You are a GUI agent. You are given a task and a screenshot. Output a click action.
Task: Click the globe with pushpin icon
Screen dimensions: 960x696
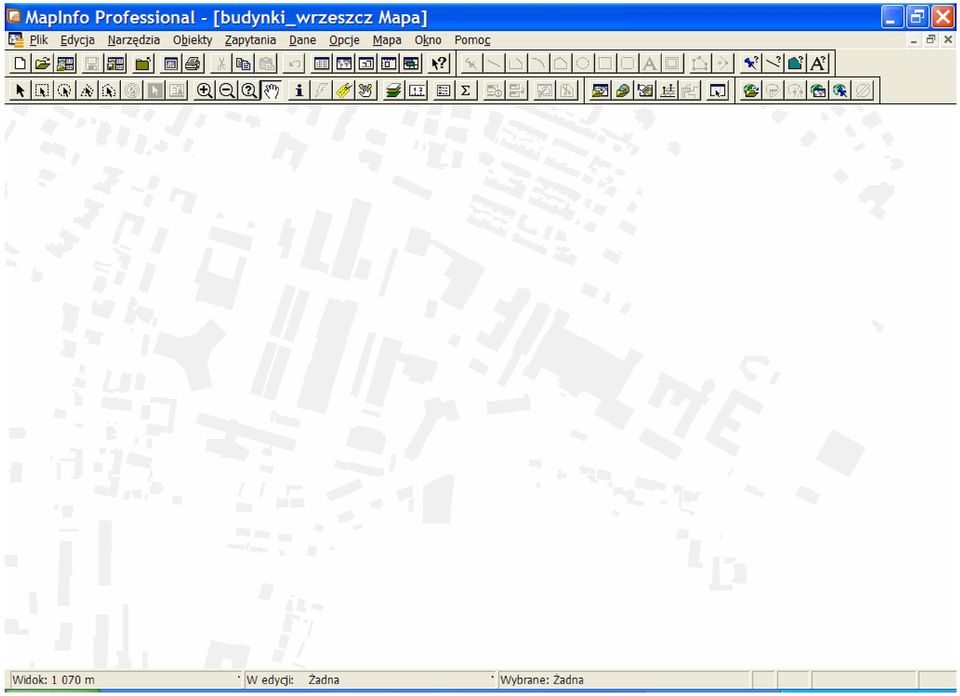pos(840,91)
